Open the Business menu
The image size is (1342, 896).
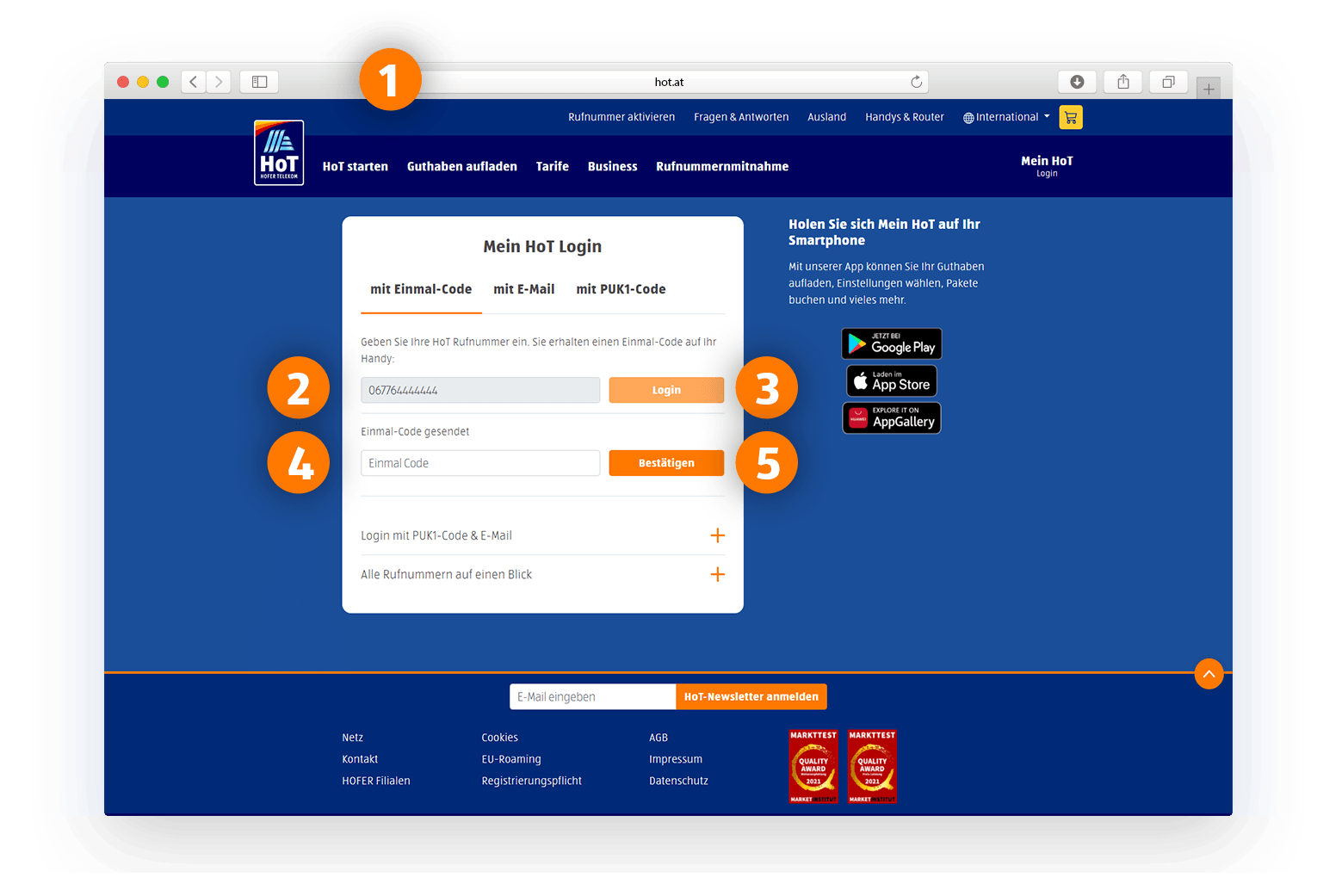pos(613,167)
